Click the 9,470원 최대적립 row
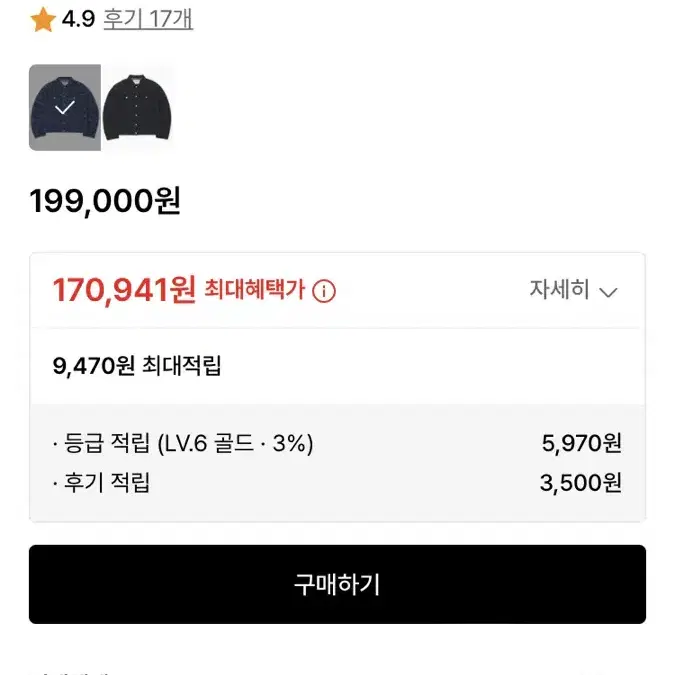 (338, 366)
